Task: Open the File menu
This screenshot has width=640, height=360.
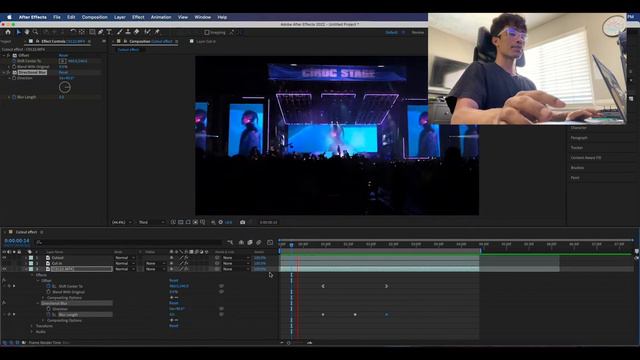Action: [x=57, y=17]
